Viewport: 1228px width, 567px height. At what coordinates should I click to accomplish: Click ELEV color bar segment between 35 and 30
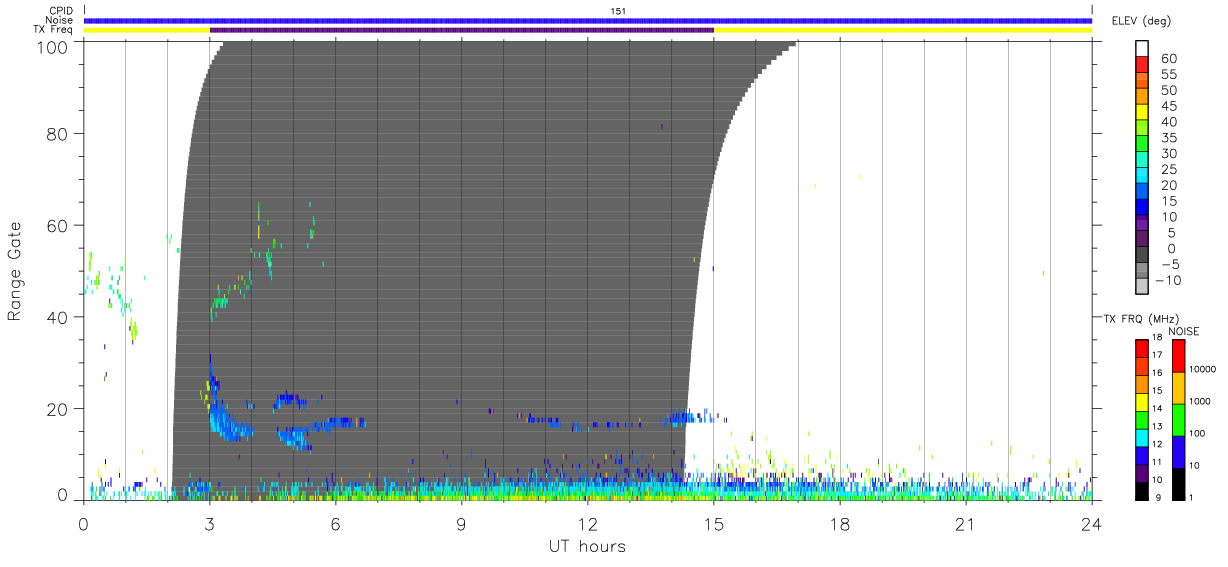click(x=1142, y=145)
